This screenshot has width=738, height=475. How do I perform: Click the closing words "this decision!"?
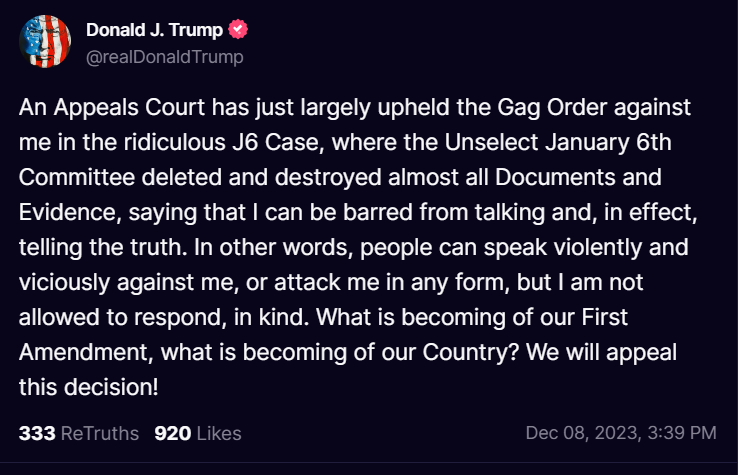pyautogui.click(x=88, y=387)
